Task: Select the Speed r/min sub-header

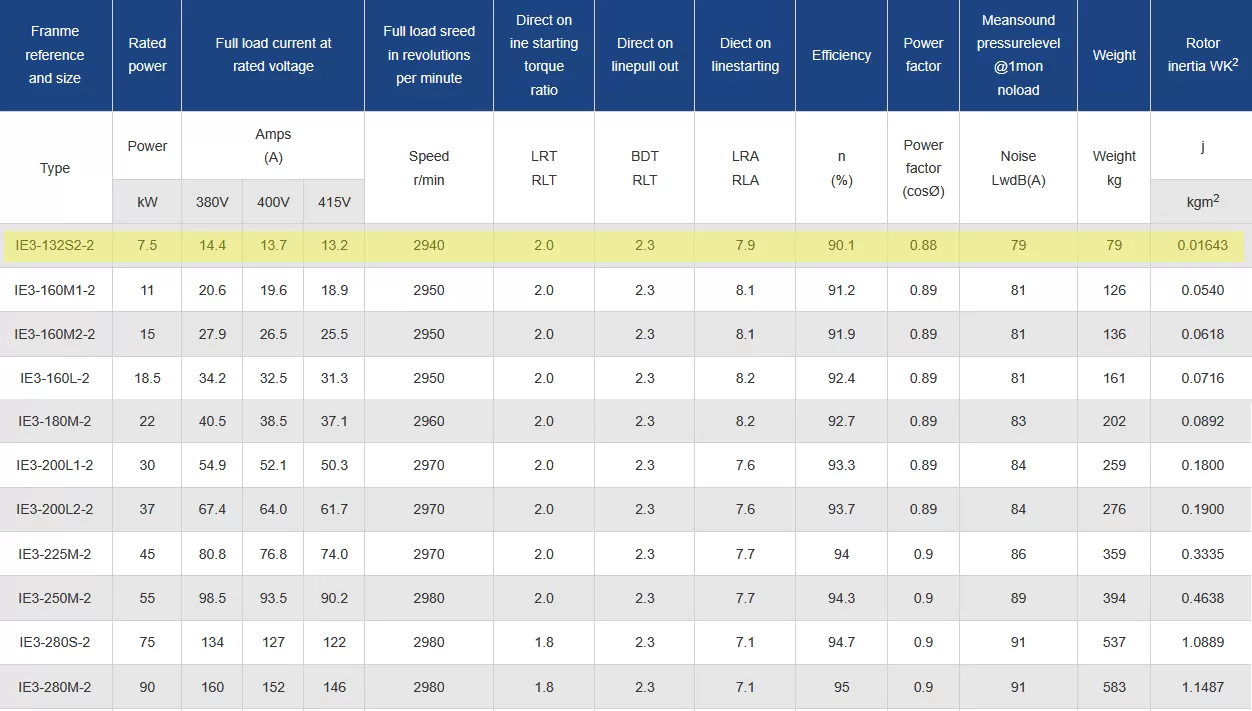Action: point(428,168)
